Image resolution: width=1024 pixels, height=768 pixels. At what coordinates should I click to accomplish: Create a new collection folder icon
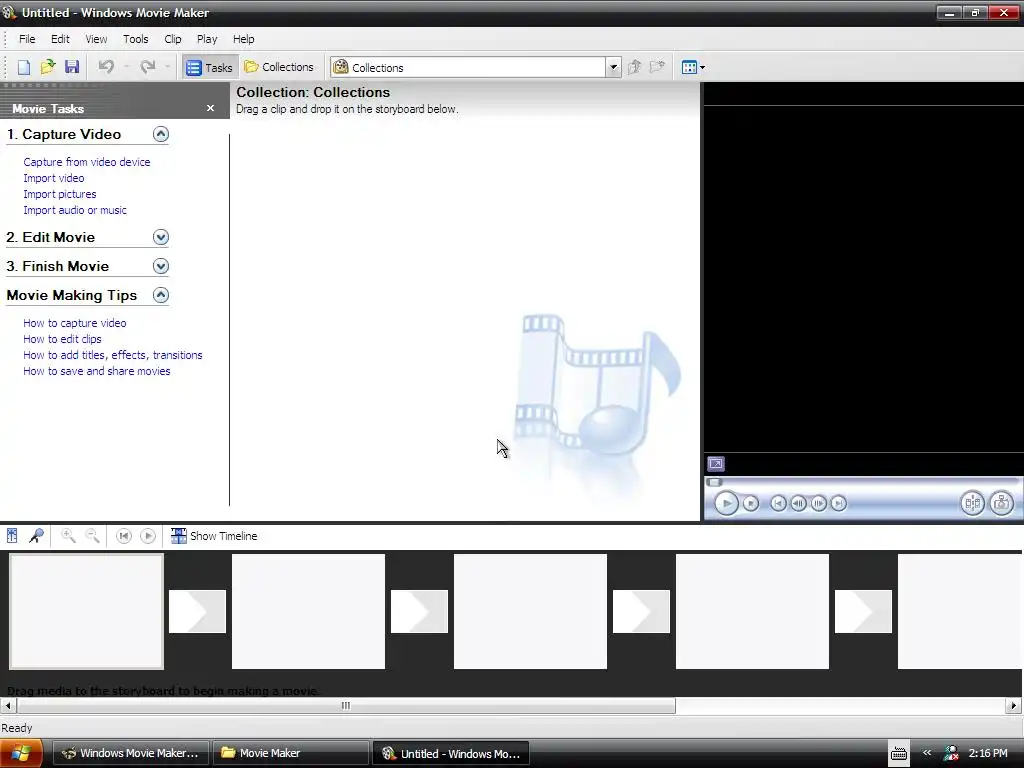[657, 67]
